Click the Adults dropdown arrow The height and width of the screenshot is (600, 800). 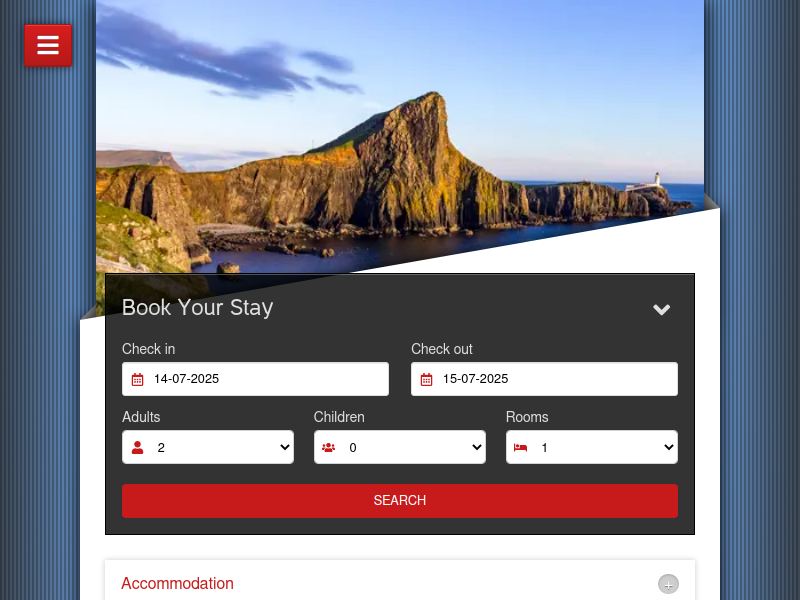tap(285, 447)
